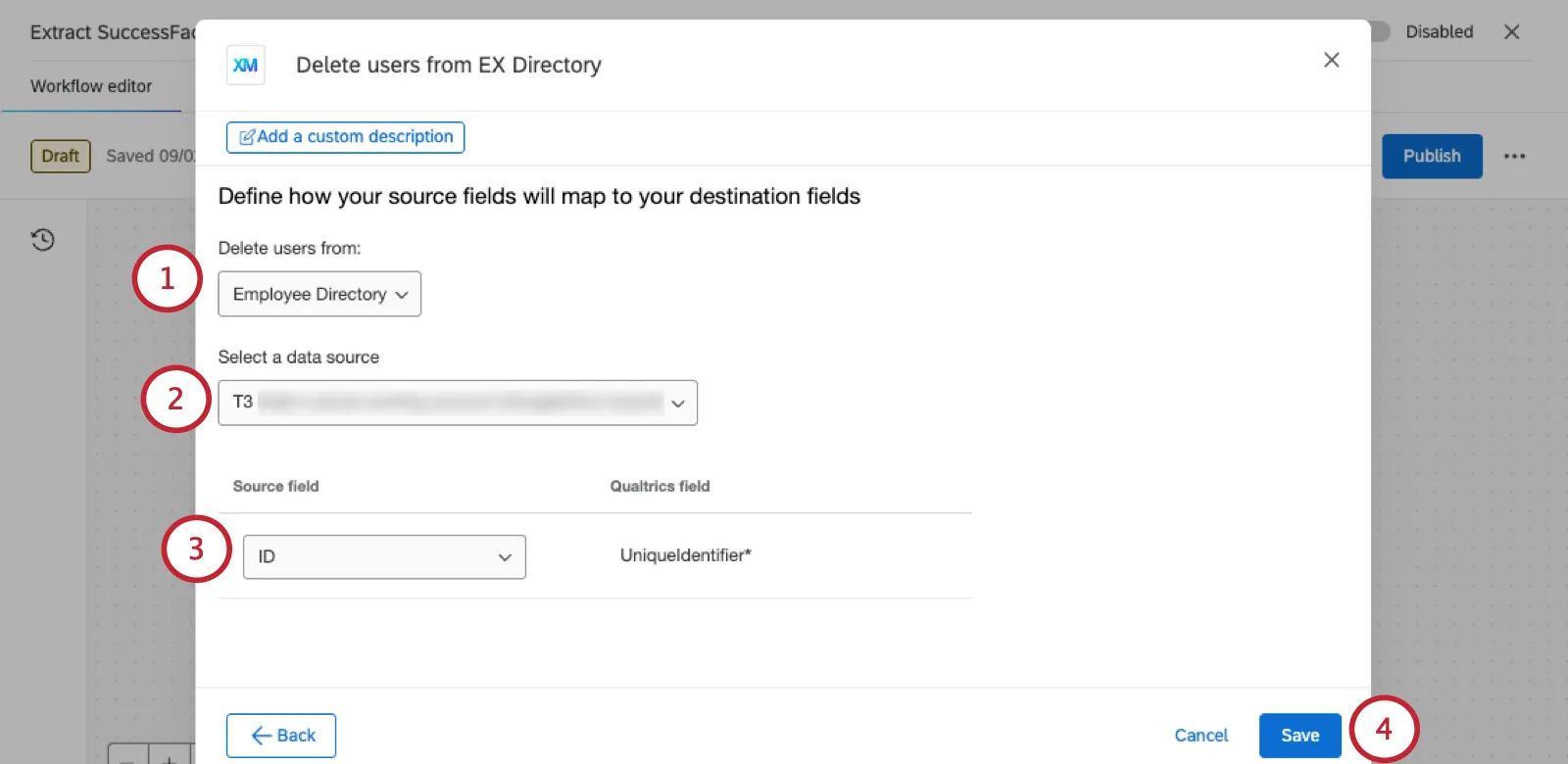
Task: Click the Qualtrics field column header
Action: tap(660, 486)
